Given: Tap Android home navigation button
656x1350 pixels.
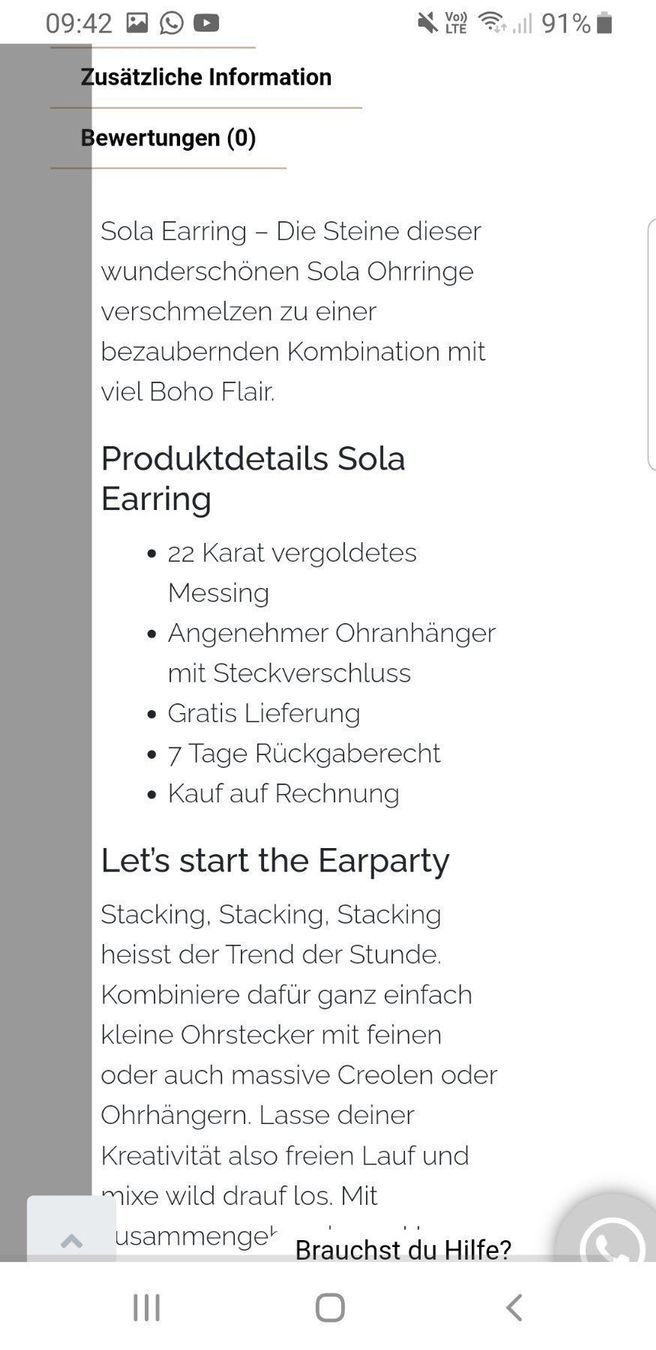Looking at the screenshot, I should (330, 1307).
